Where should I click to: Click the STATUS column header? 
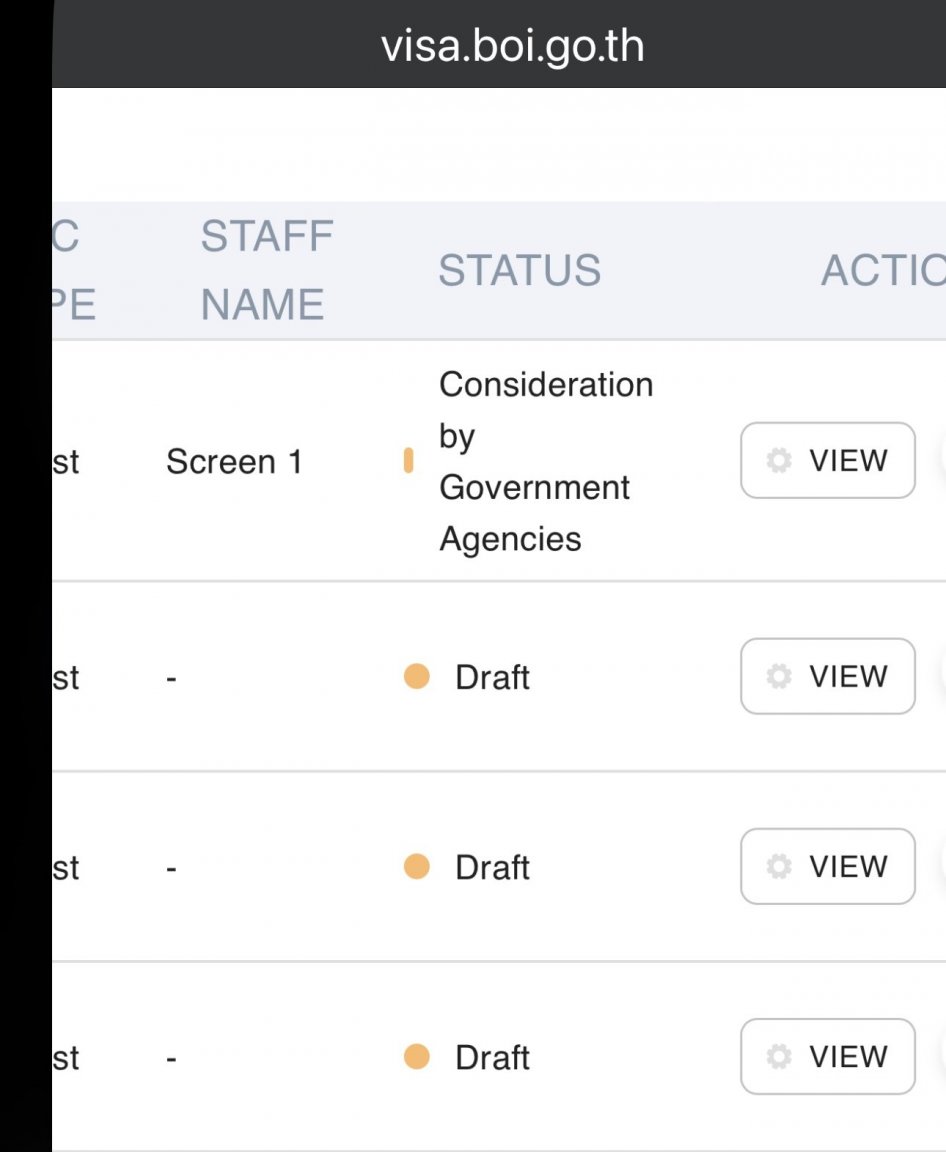[x=519, y=270]
